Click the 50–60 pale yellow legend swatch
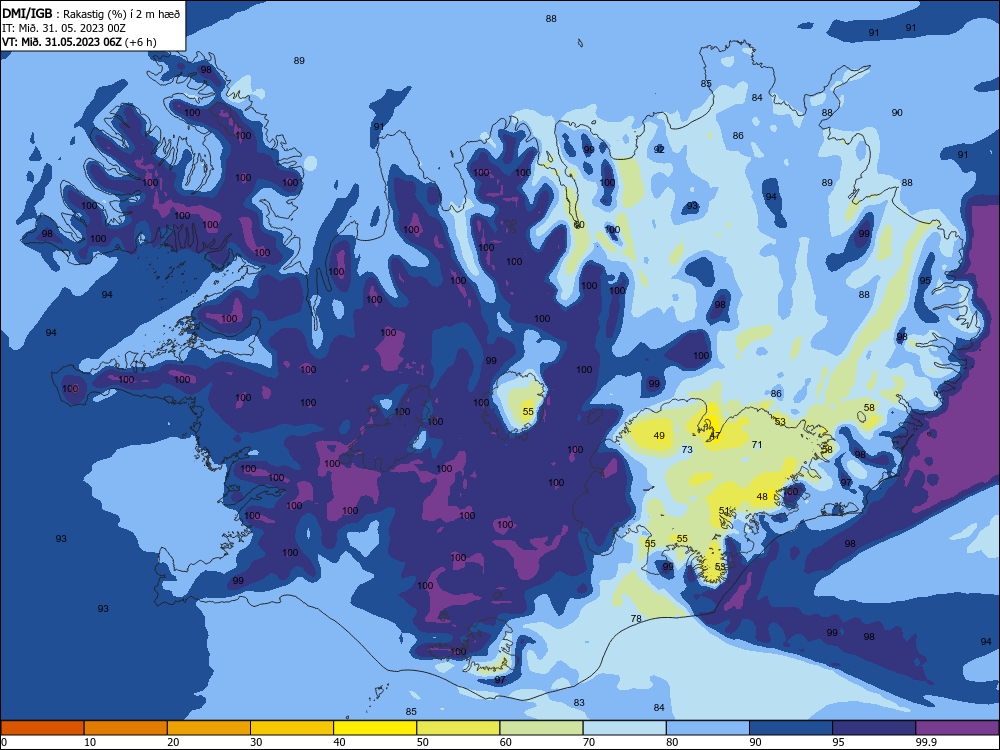The width and height of the screenshot is (1000, 750). coord(458,728)
